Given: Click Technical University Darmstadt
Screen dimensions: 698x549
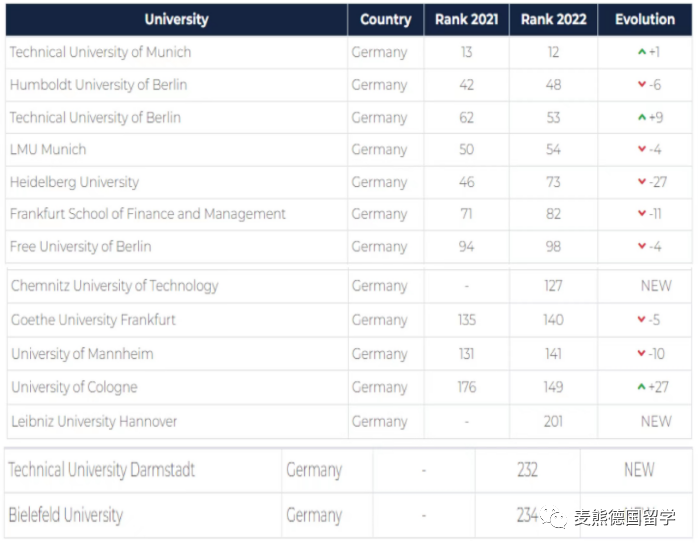Looking at the screenshot, I should pos(101,470).
